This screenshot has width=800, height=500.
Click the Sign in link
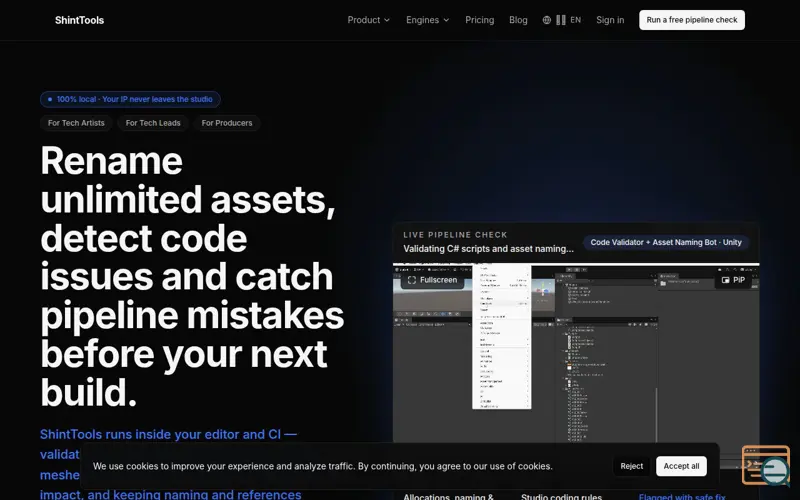click(610, 20)
